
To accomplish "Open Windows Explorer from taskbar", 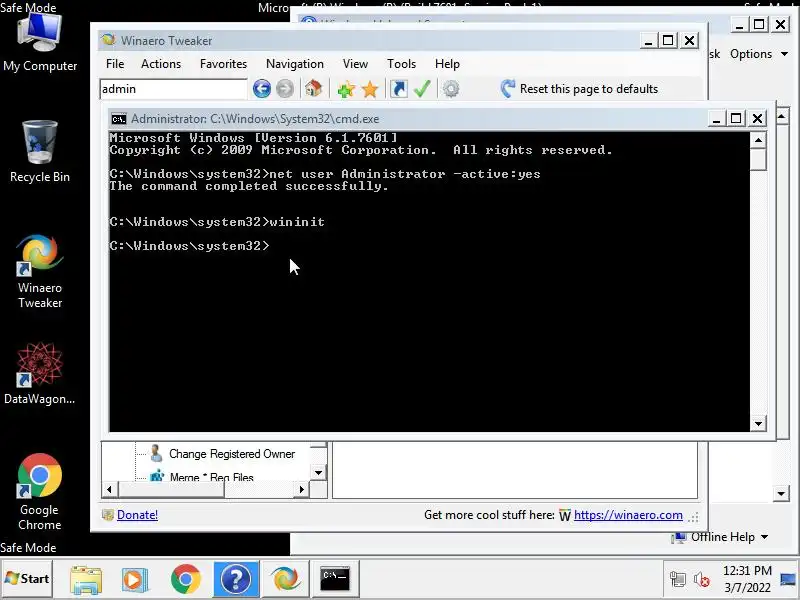I will click(86, 580).
